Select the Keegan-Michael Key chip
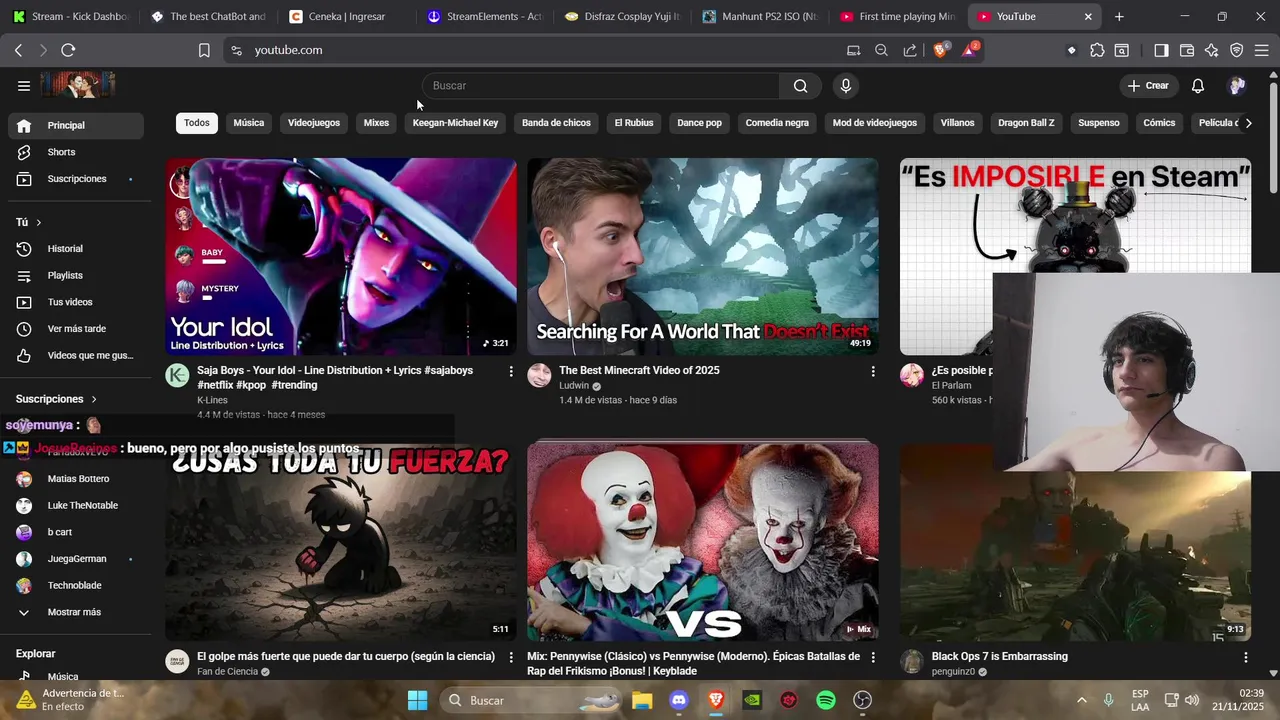This screenshot has width=1280, height=720. 455,123
